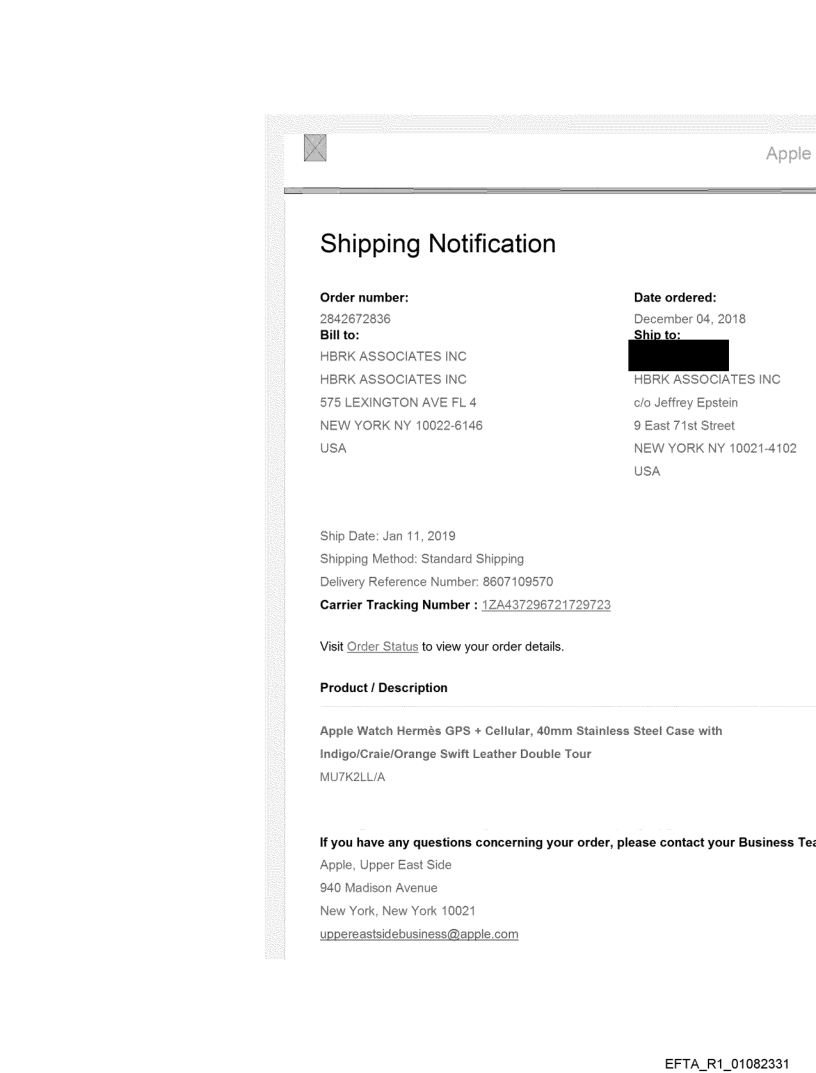Click the uppereastsidebusiness@apple.com email link
The height and width of the screenshot is (1073, 816).
419,934
